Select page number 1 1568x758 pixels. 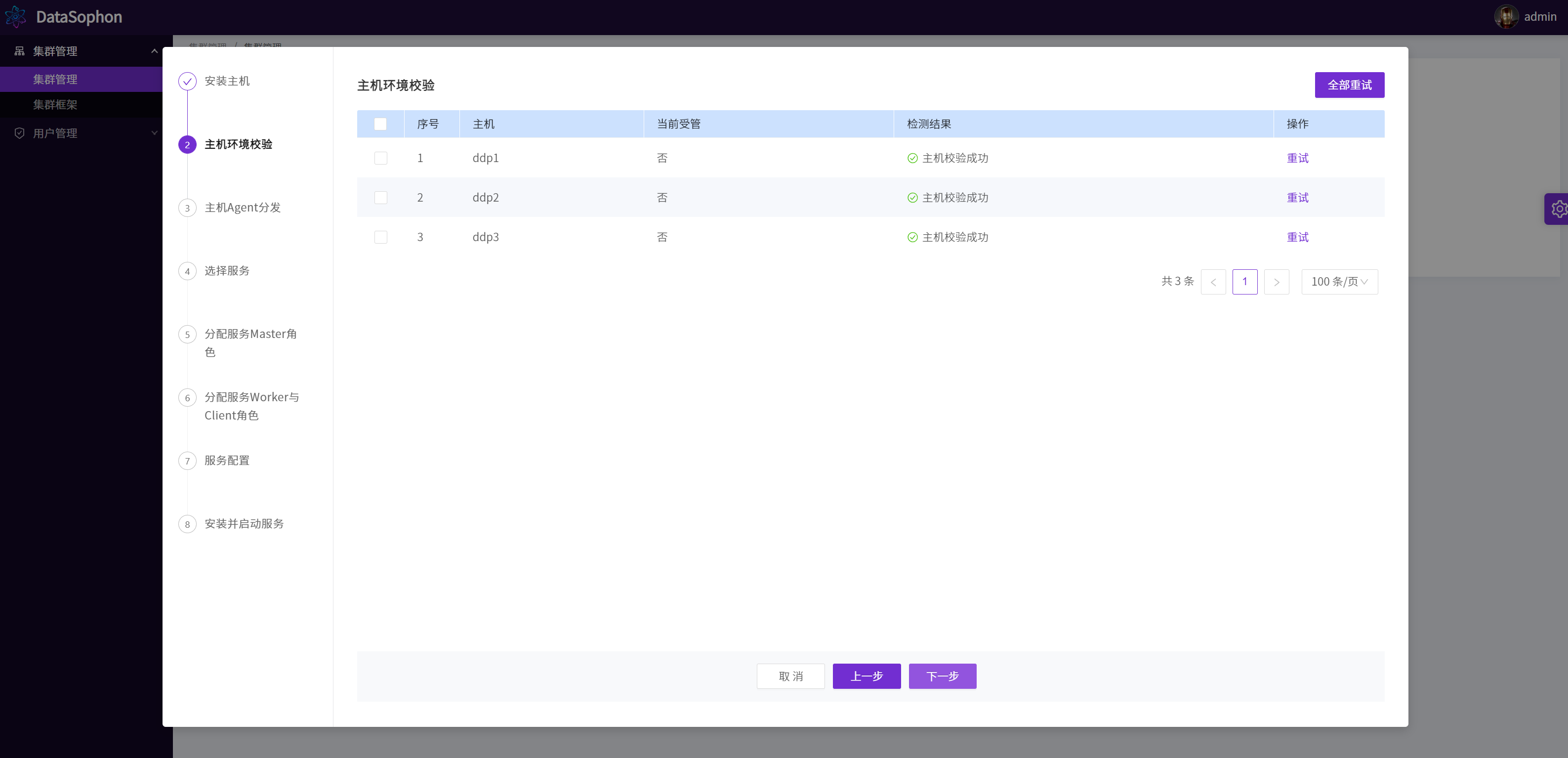click(1245, 282)
